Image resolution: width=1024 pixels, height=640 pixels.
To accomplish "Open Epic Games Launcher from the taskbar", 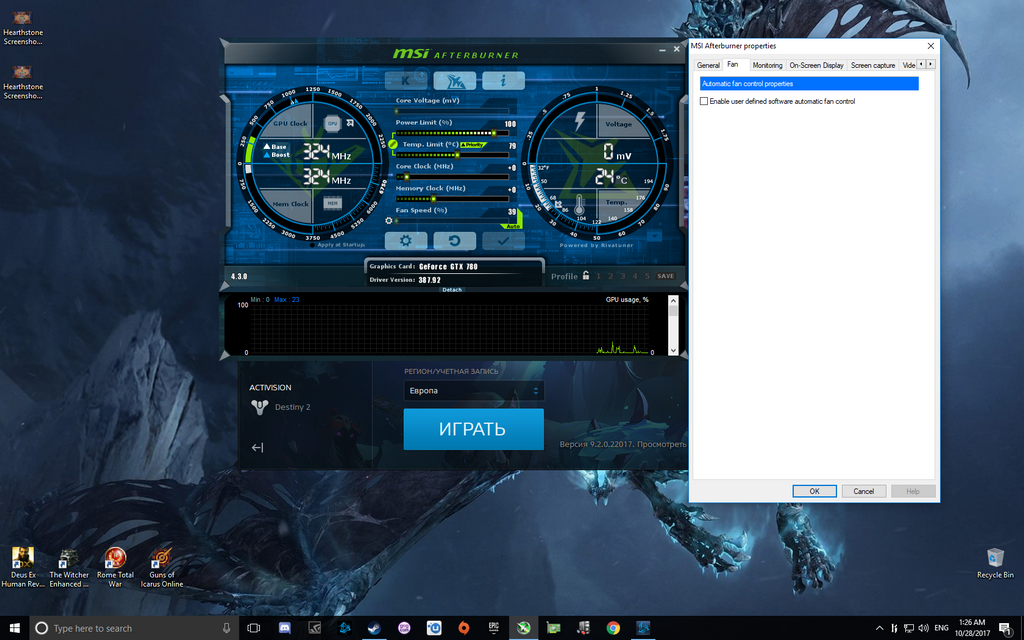I will click(494, 628).
